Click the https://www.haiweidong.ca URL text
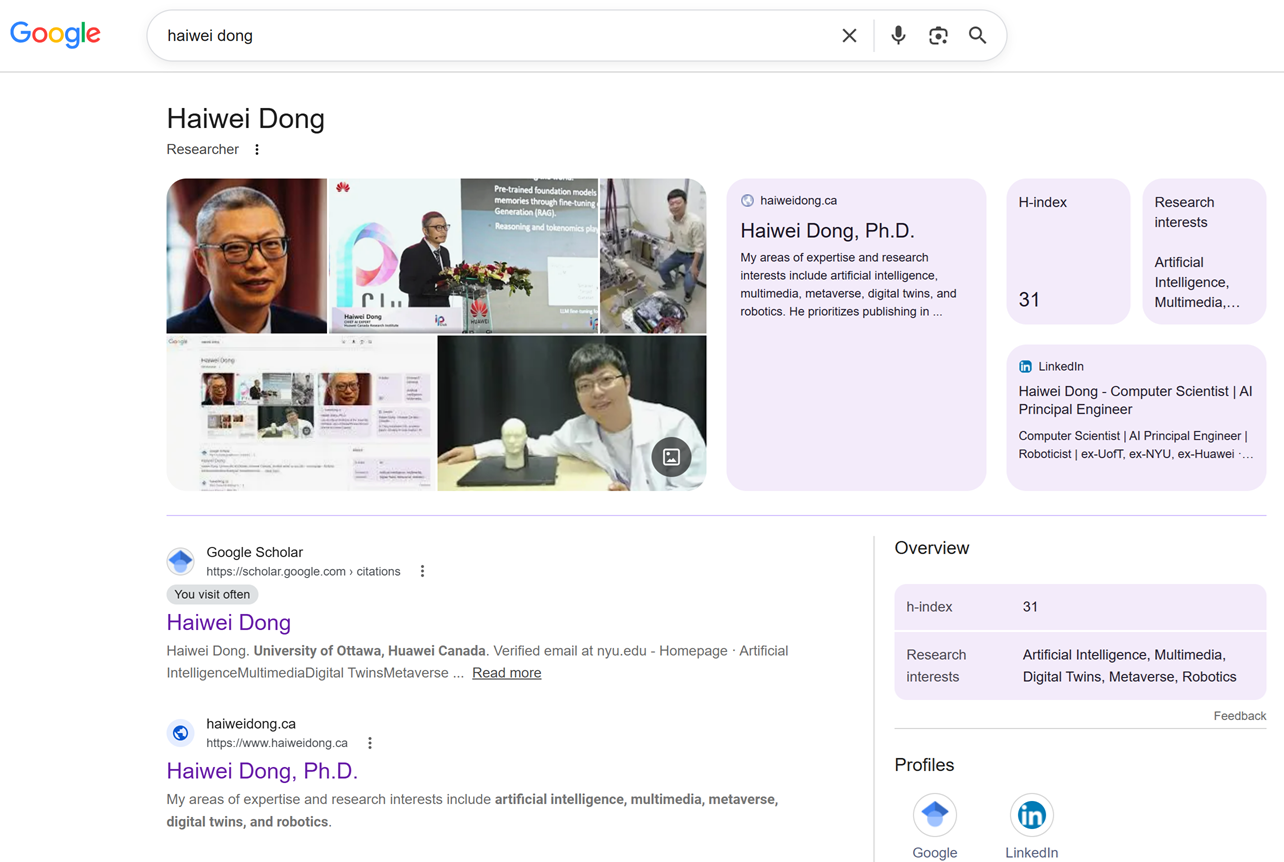Image resolution: width=1284 pixels, height=862 pixels. pyautogui.click(x=277, y=743)
